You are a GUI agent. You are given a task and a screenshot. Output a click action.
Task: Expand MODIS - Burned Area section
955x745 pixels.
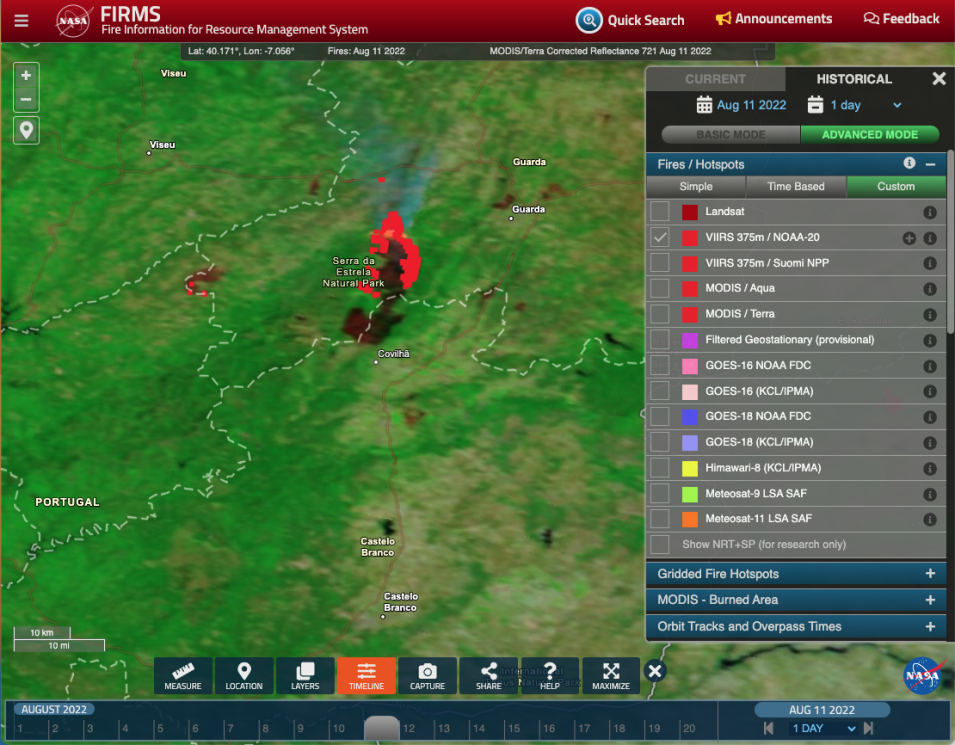[930, 599]
